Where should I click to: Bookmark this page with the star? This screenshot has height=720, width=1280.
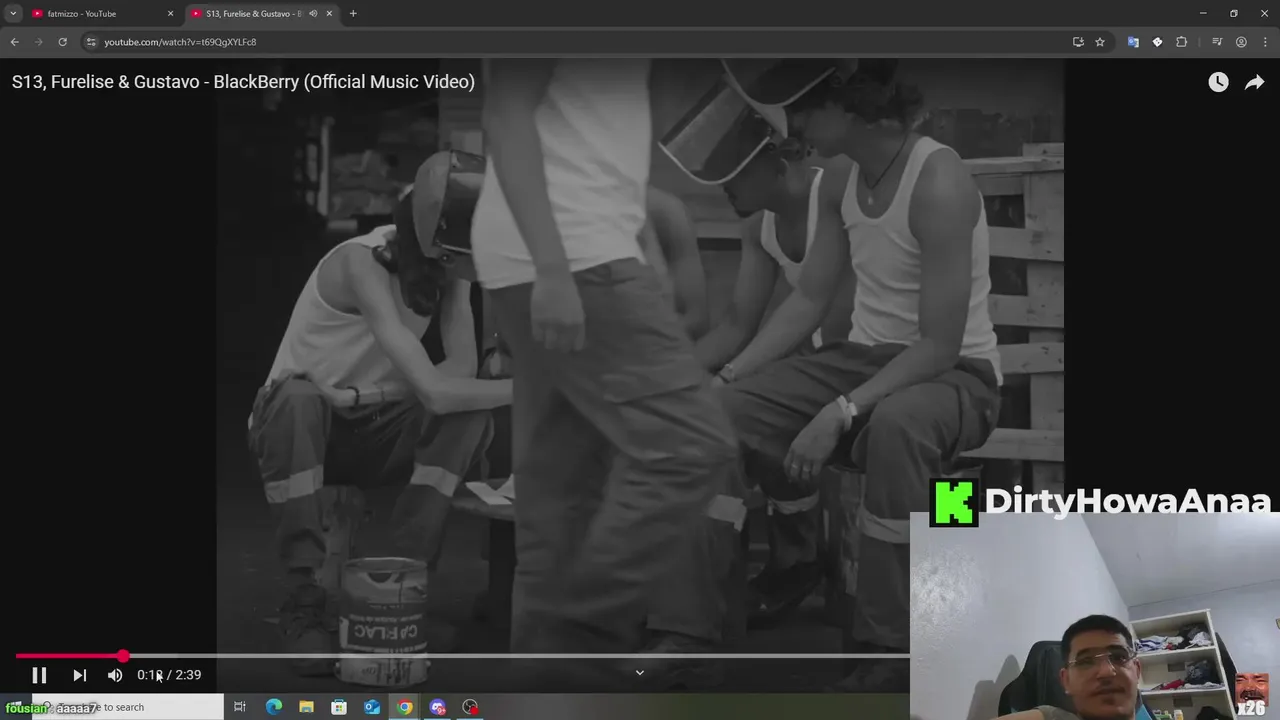coord(1100,42)
